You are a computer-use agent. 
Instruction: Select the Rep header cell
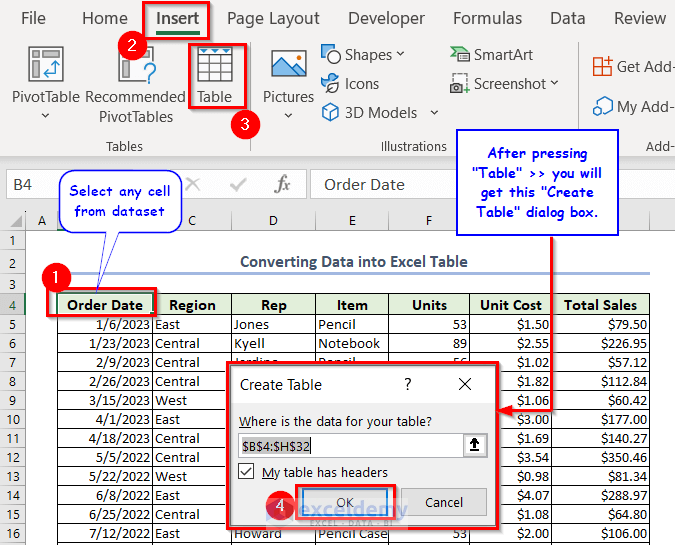pos(273,305)
